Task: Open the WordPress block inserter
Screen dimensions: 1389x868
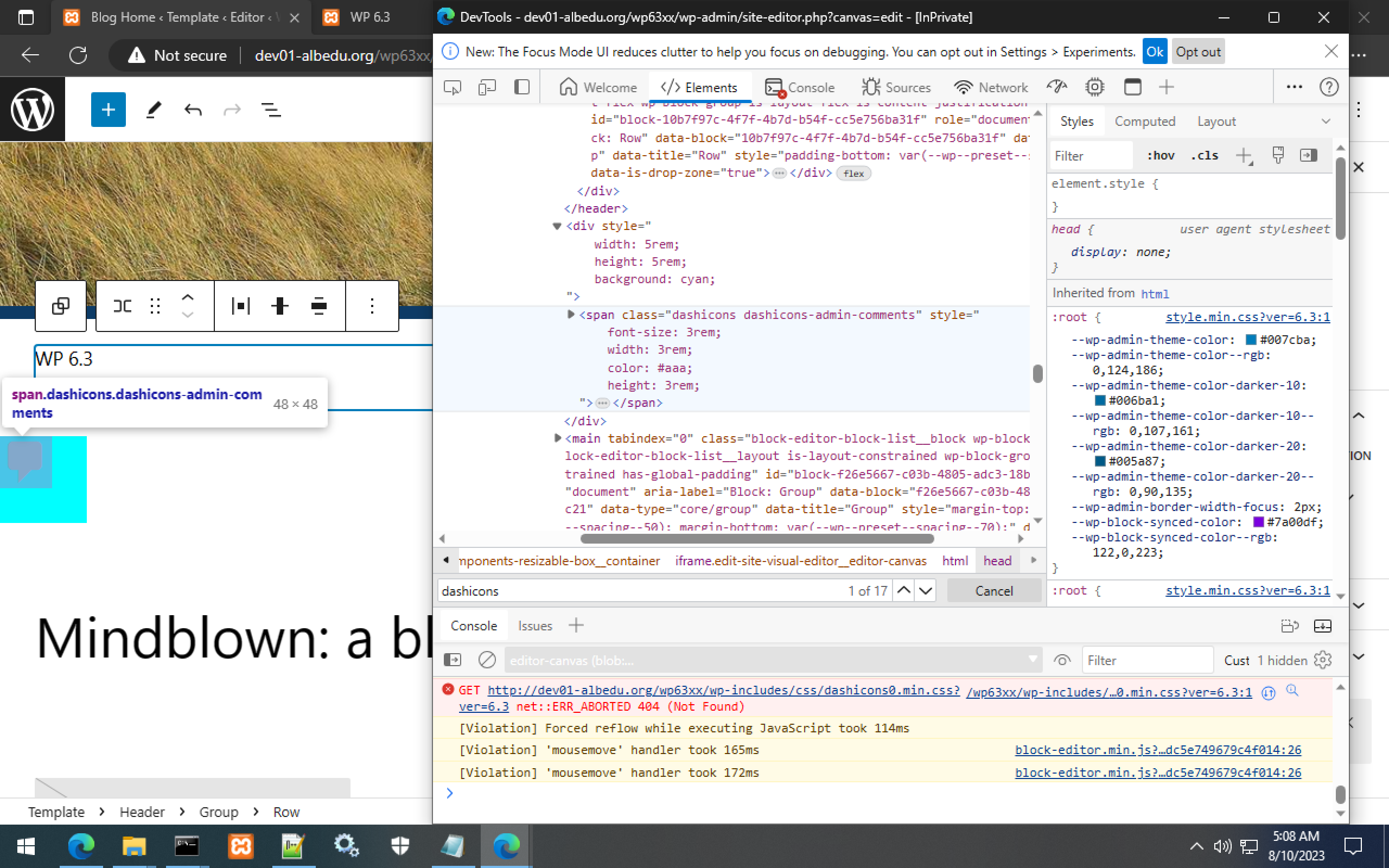Action: coord(108,110)
